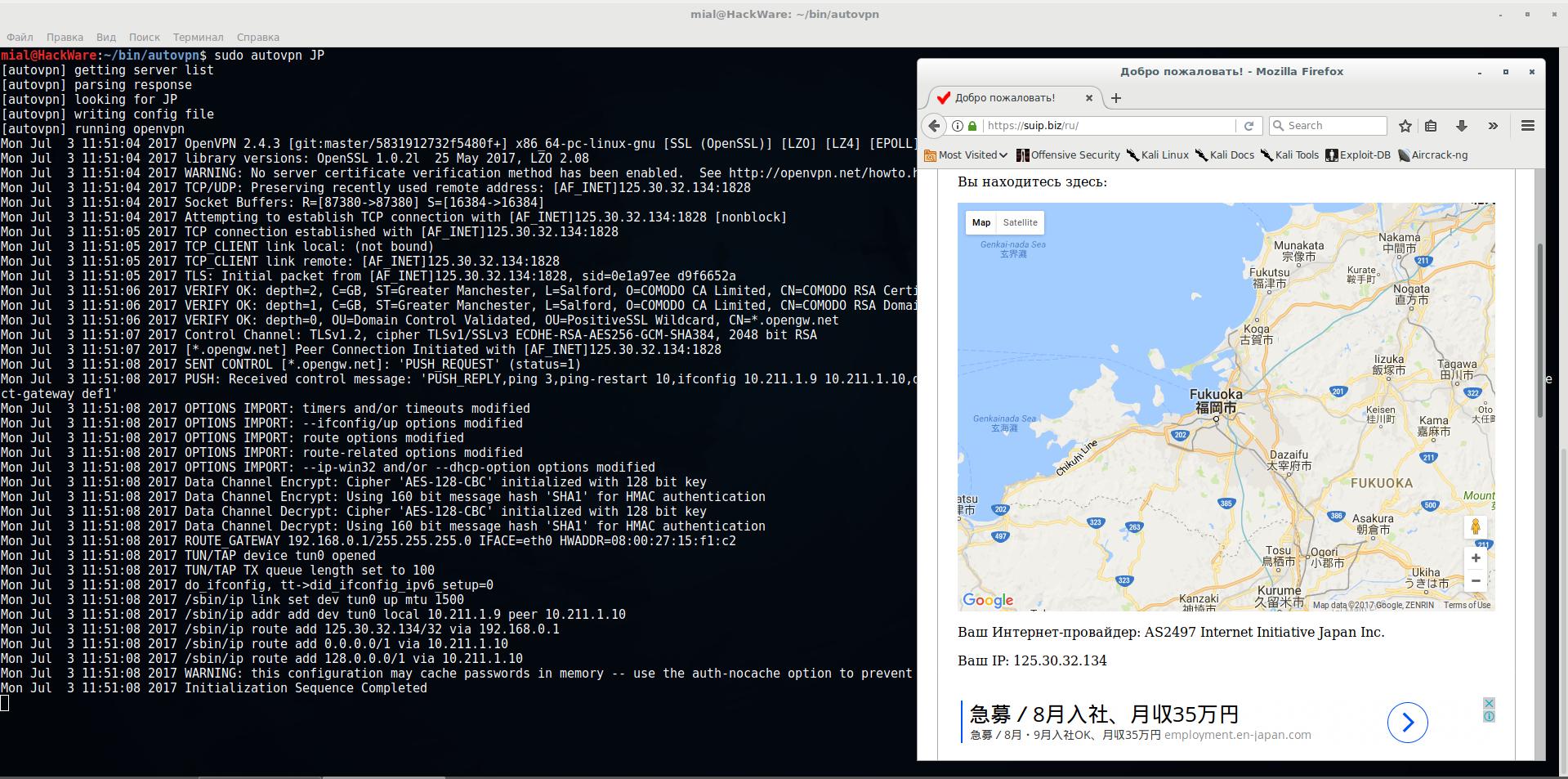Open the Терминал menu
The height and width of the screenshot is (779, 1568).
click(x=198, y=38)
